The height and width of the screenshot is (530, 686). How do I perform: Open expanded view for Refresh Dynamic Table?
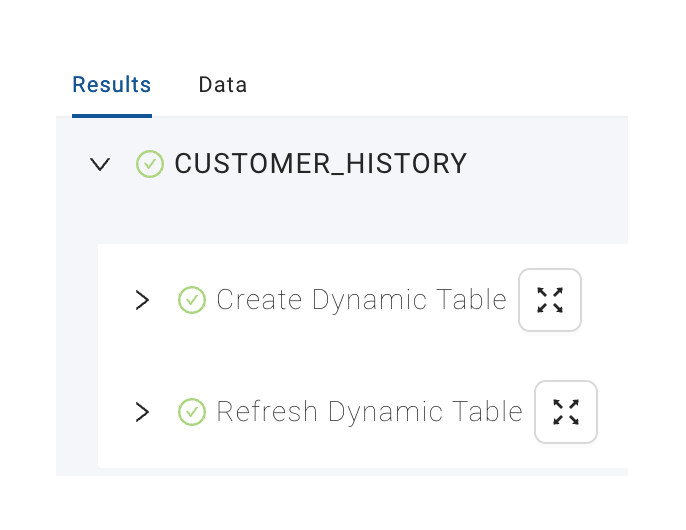click(566, 412)
